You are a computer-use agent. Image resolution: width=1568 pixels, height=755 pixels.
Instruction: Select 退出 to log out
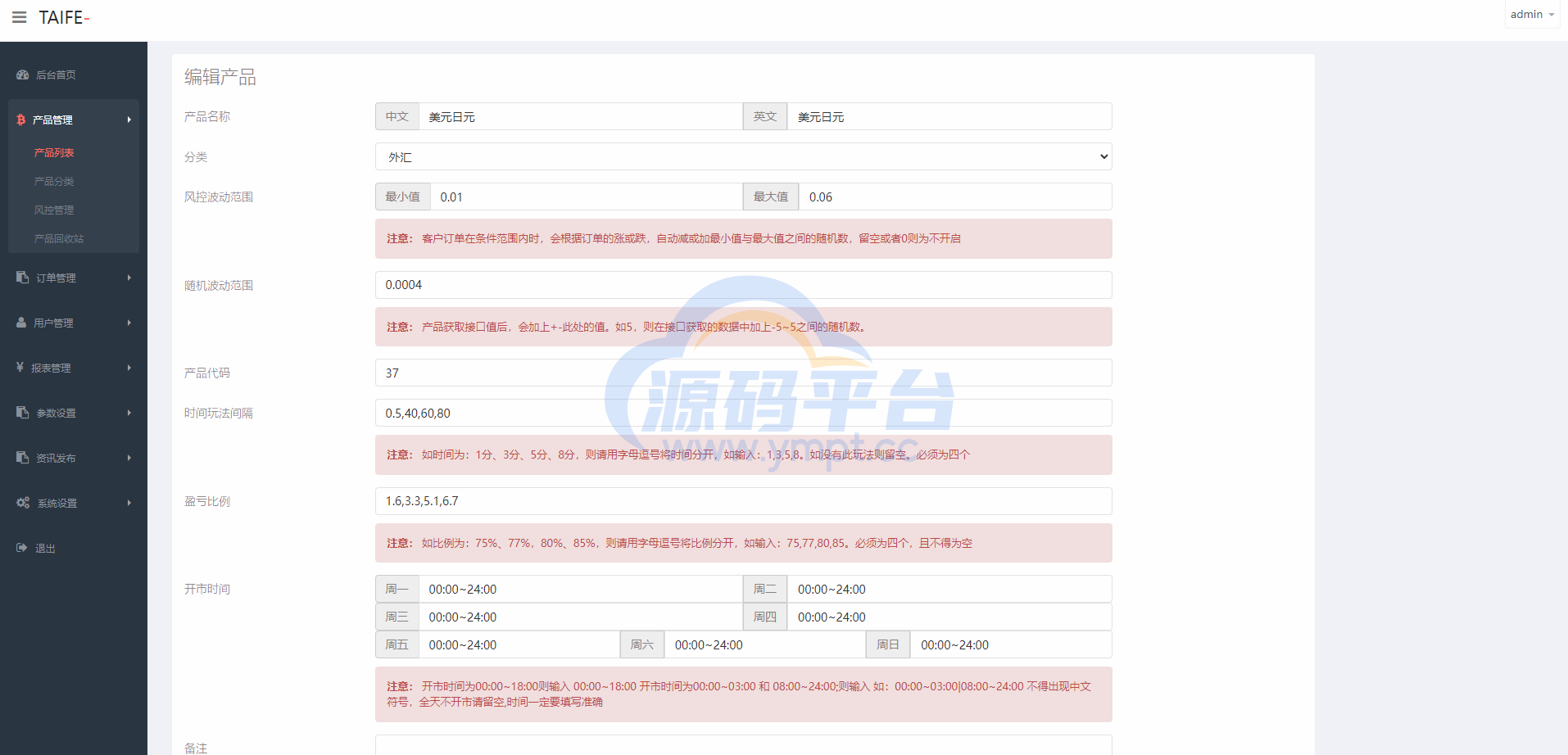point(45,548)
